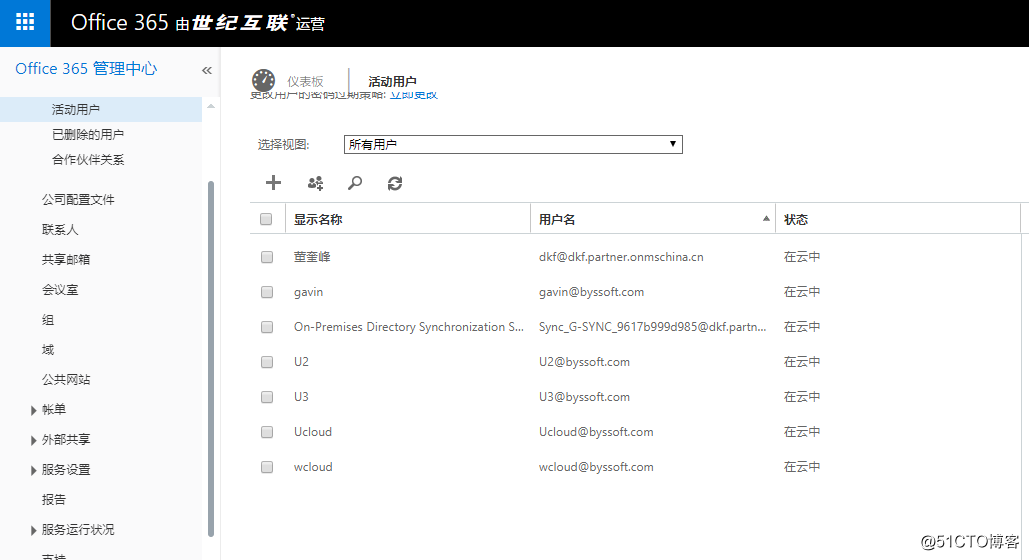
Task: Check the On-Premises Directory Synchronization row
Action: coord(266,327)
